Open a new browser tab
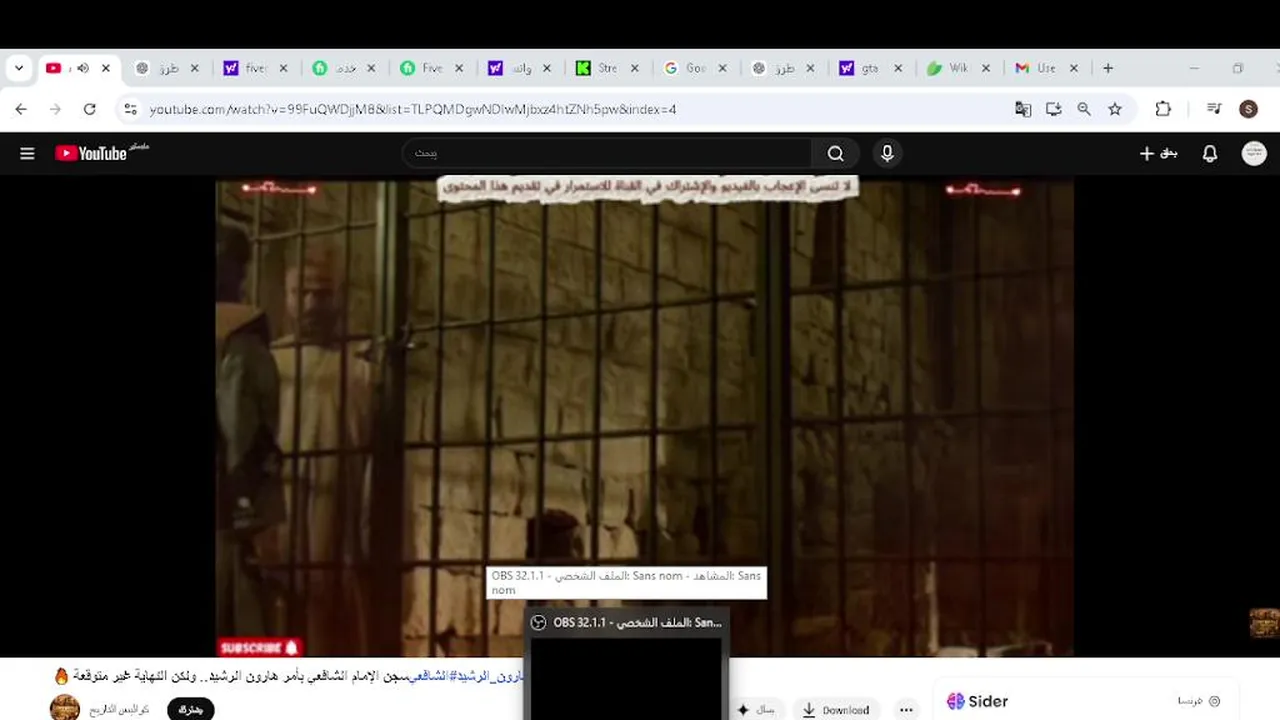 pos(1108,68)
